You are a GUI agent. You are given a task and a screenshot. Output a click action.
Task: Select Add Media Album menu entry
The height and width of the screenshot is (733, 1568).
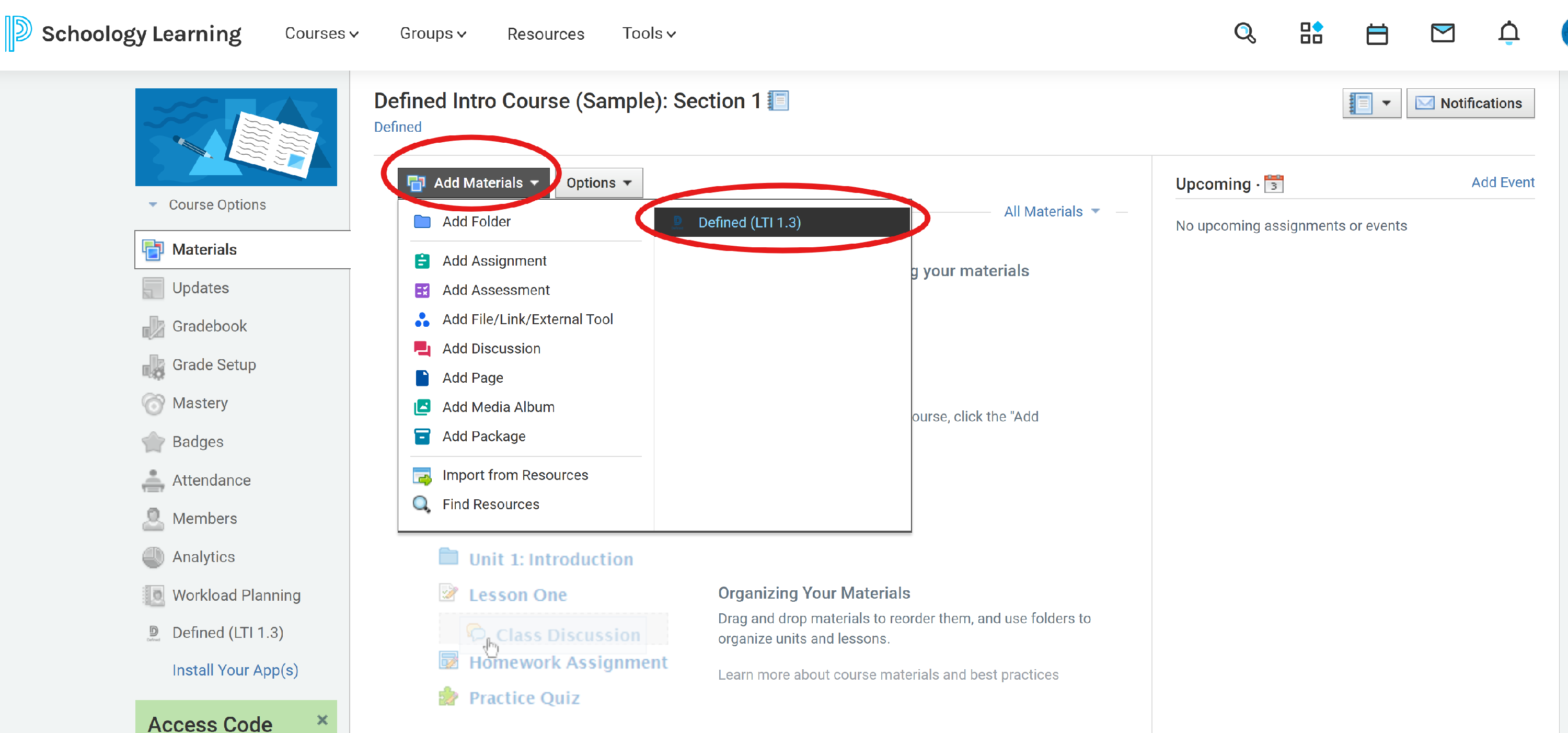click(x=498, y=407)
